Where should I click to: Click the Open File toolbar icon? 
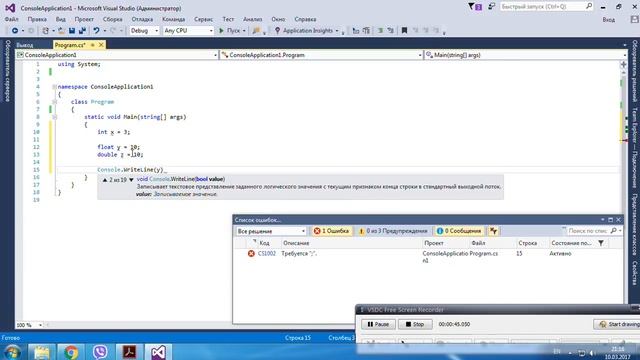[x=61, y=31]
